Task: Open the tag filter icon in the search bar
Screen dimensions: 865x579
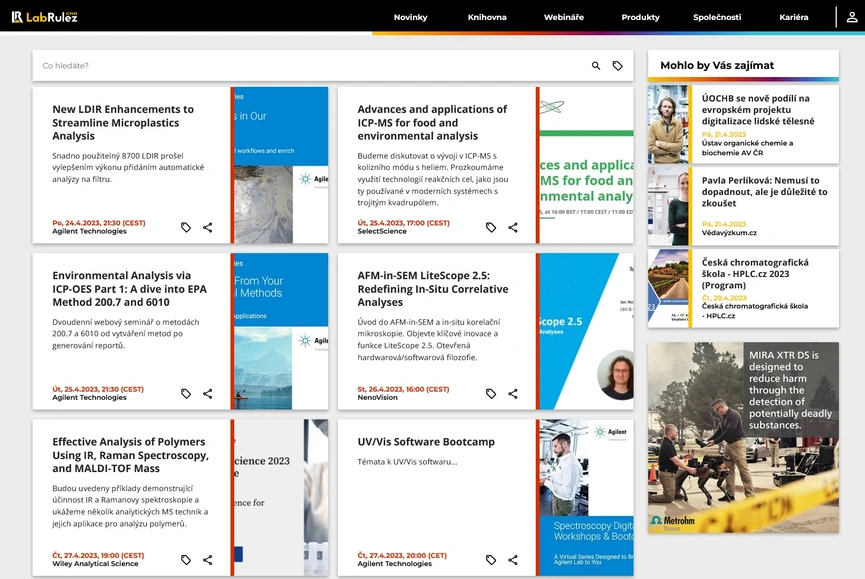Action: point(617,66)
